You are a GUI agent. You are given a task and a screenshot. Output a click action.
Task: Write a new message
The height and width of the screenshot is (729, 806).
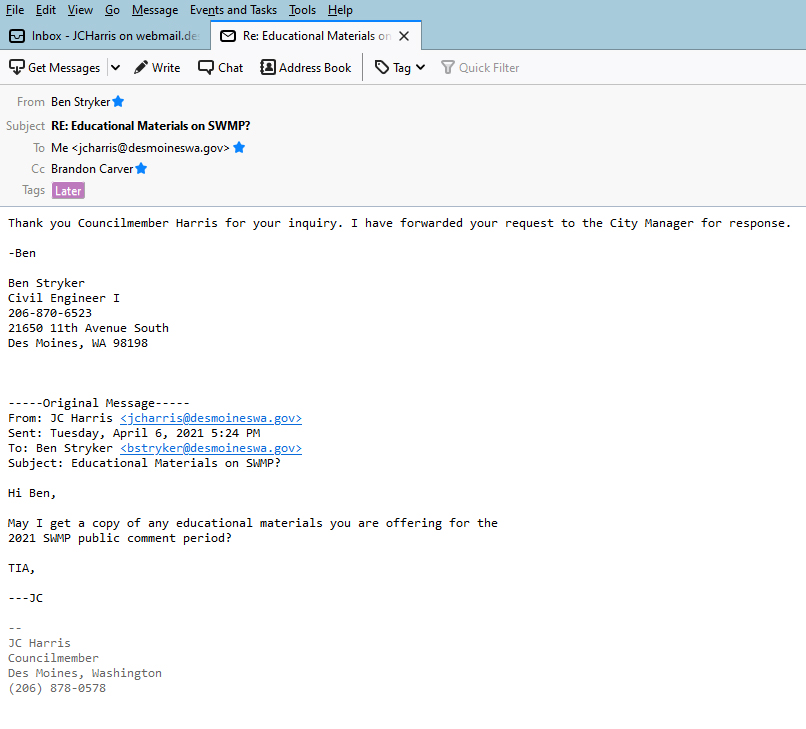click(x=157, y=67)
